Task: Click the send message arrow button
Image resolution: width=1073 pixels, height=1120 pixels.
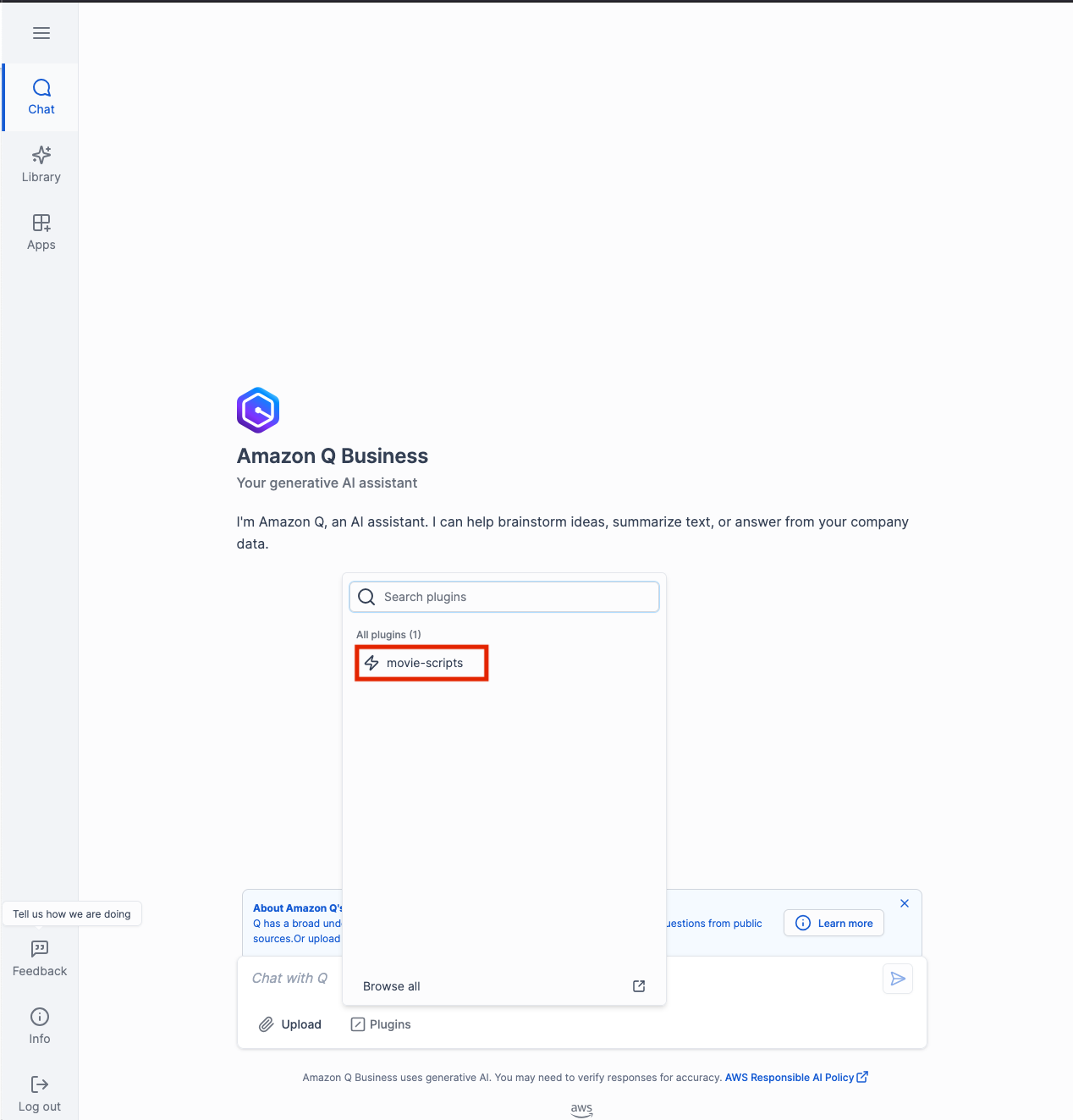Action: pyautogui.click(x=898, y=979)
